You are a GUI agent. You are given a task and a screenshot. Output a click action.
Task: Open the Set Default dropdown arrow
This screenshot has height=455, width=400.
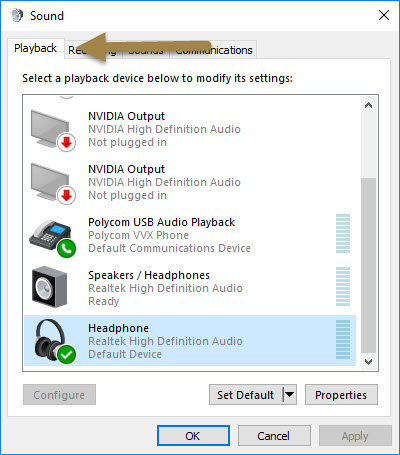coord(289,395)
